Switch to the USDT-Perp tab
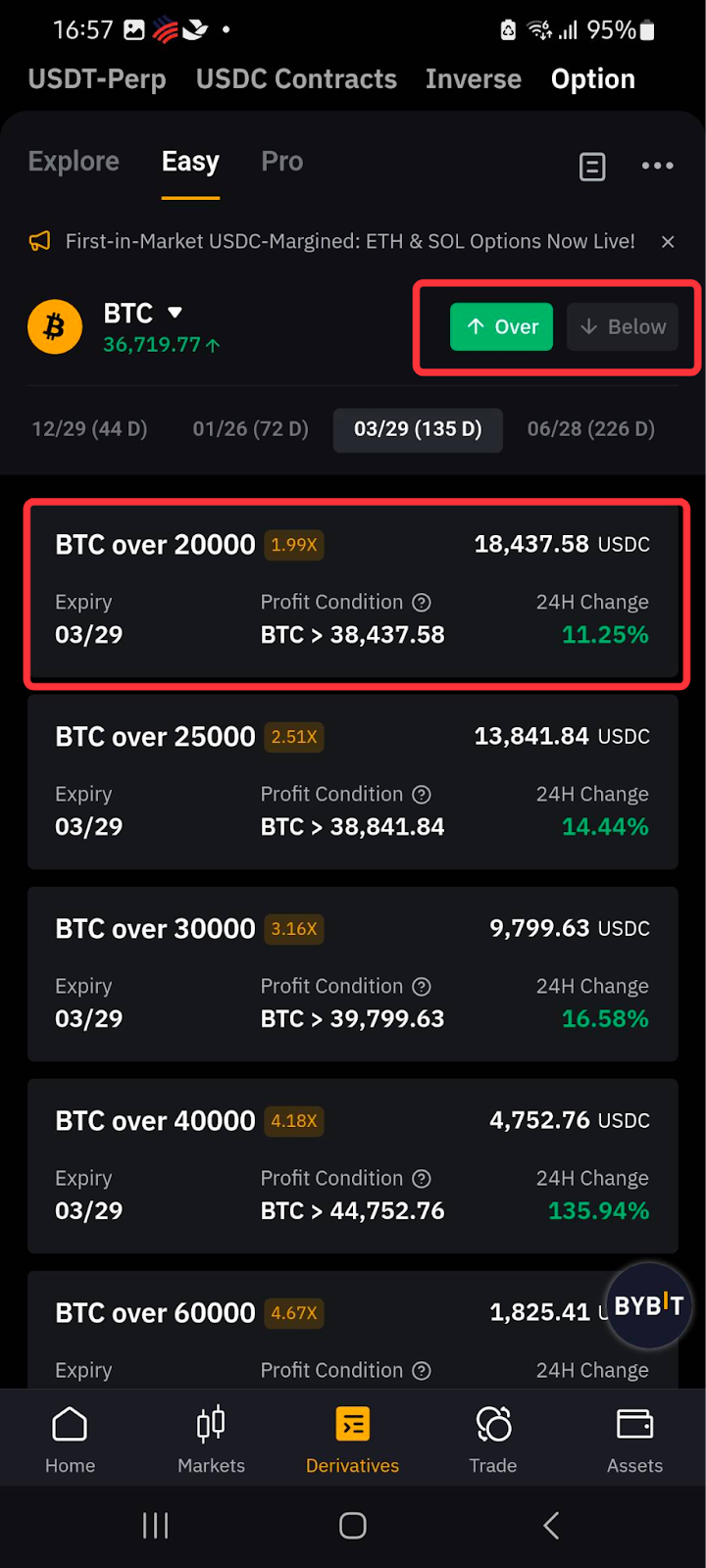The width and height of the screenshot is (706, 1568). pos(97,79)
